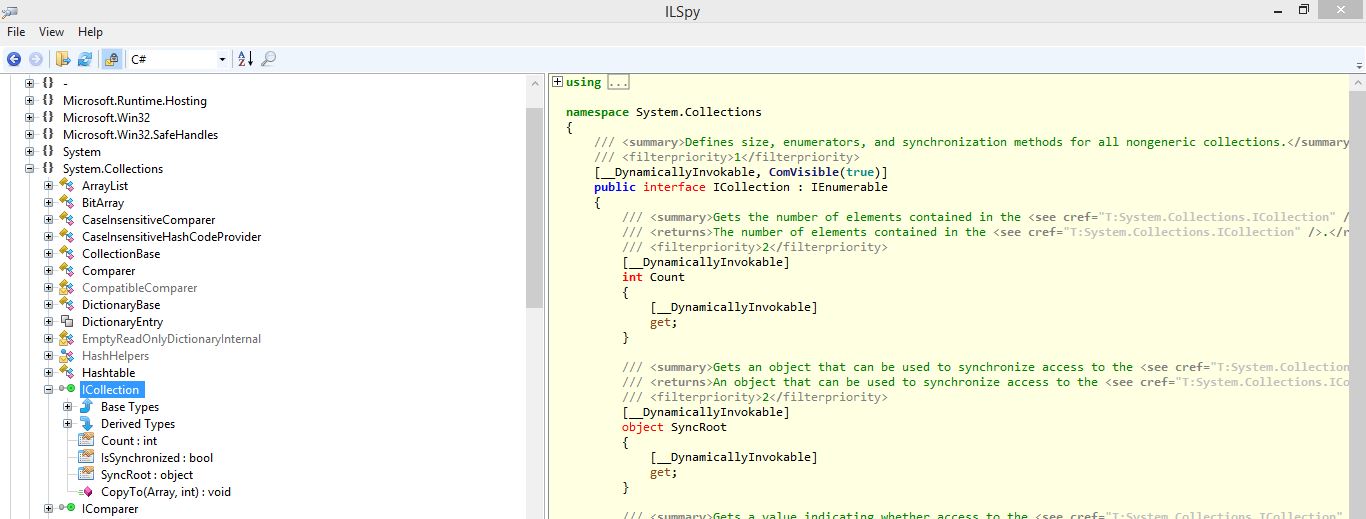The height and width of the screenshot is (519, 1366).
Task: Click the CopyTo method icon
Action: (86, 491)
